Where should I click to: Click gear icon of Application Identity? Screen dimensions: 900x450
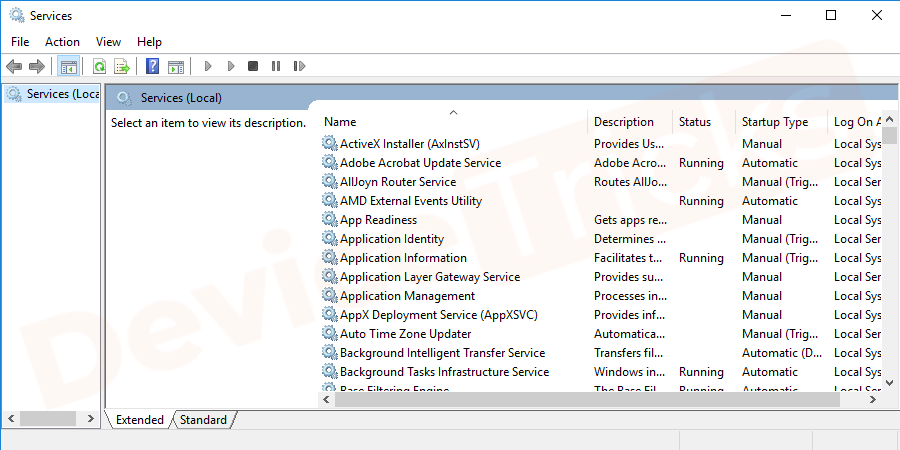tap(329, 238)
